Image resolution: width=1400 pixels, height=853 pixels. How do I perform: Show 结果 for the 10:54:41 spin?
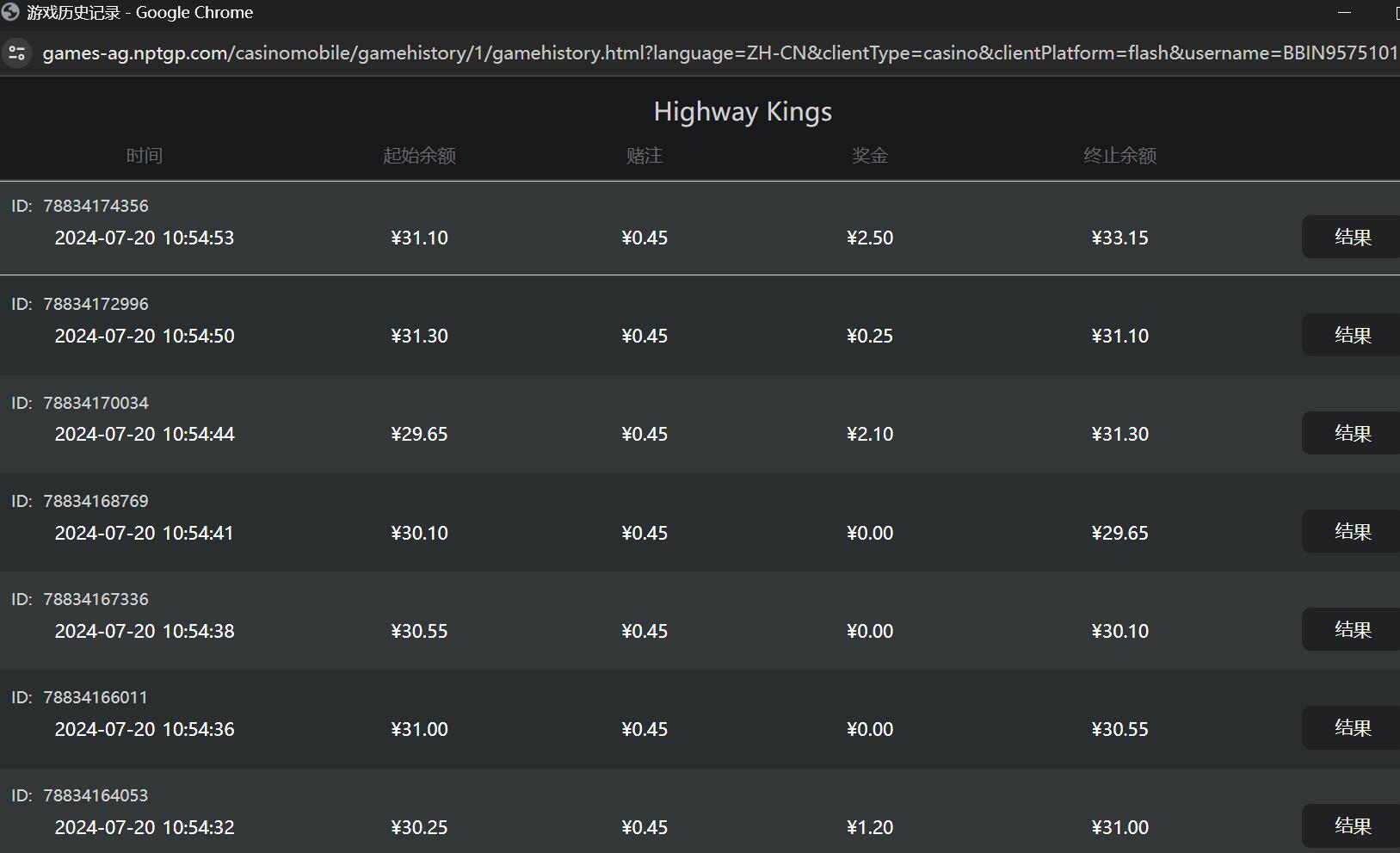point(1351,531)
